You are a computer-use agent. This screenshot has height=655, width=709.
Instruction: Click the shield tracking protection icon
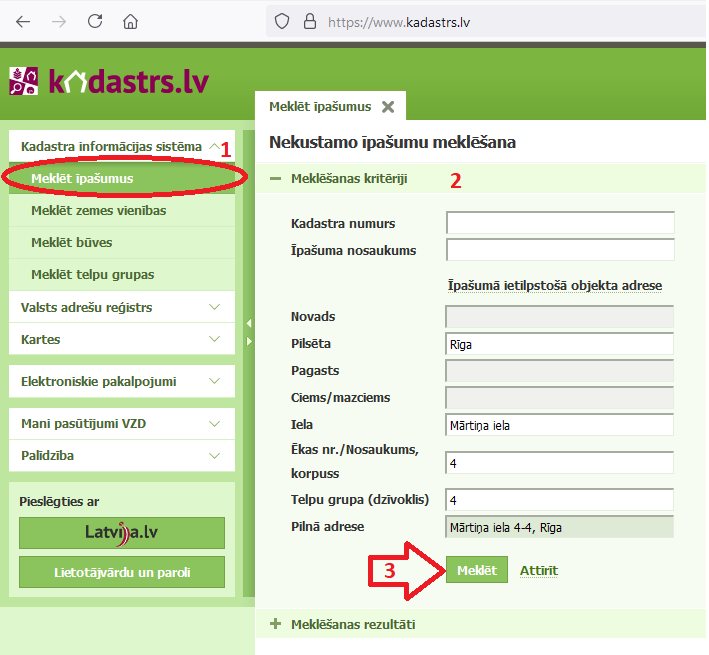click(x=282, y=21)
